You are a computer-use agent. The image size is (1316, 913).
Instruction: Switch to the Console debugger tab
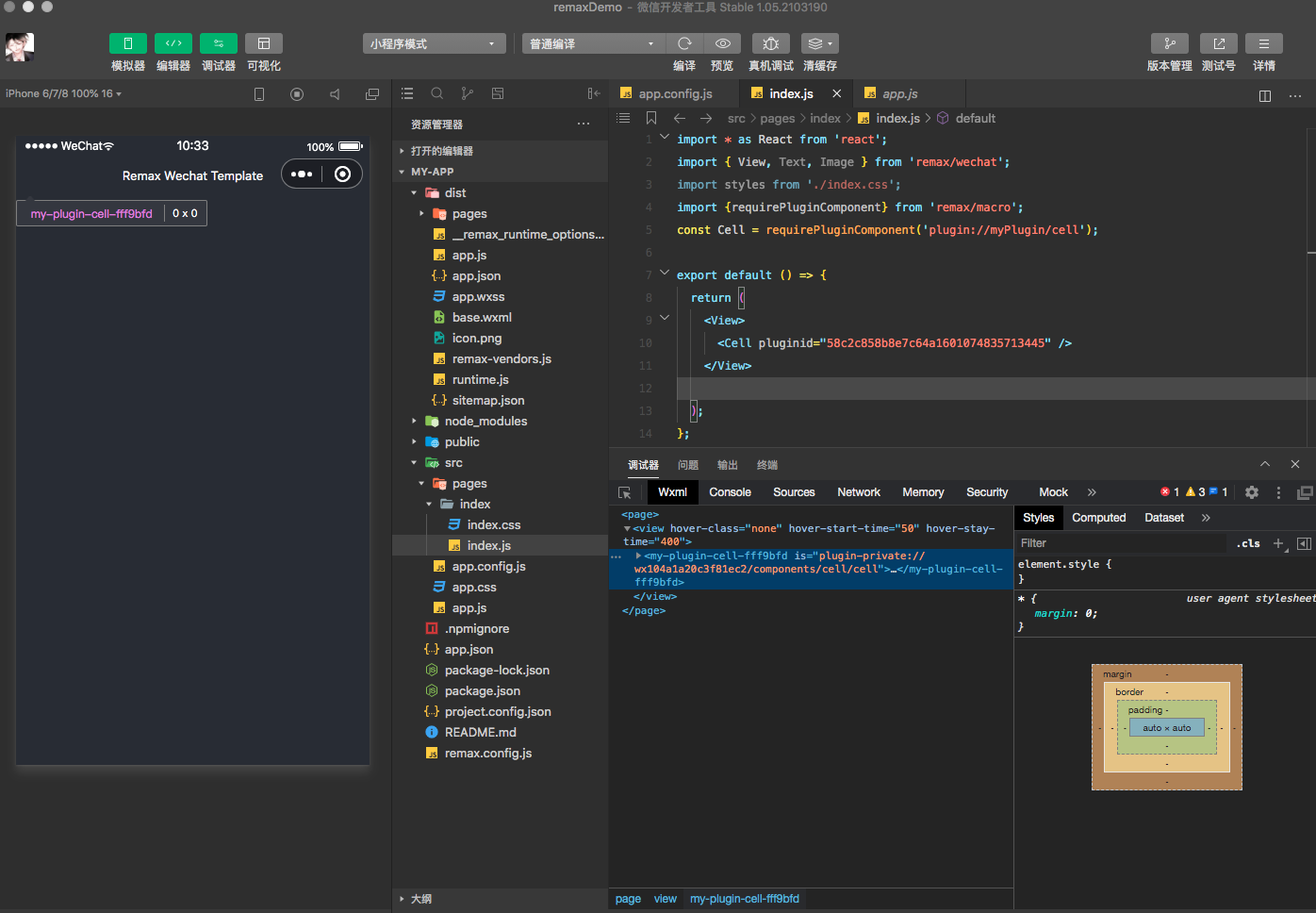[730, 491]
